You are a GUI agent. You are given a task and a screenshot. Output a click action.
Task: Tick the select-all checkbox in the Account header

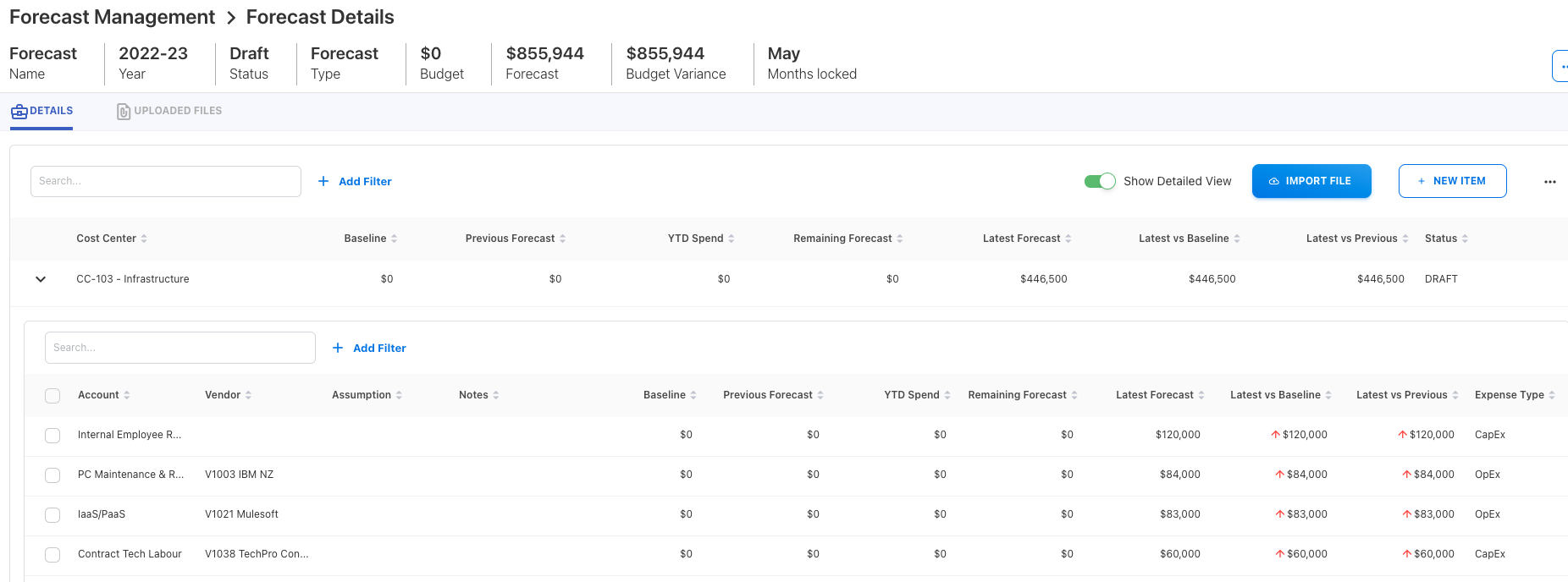52,395
